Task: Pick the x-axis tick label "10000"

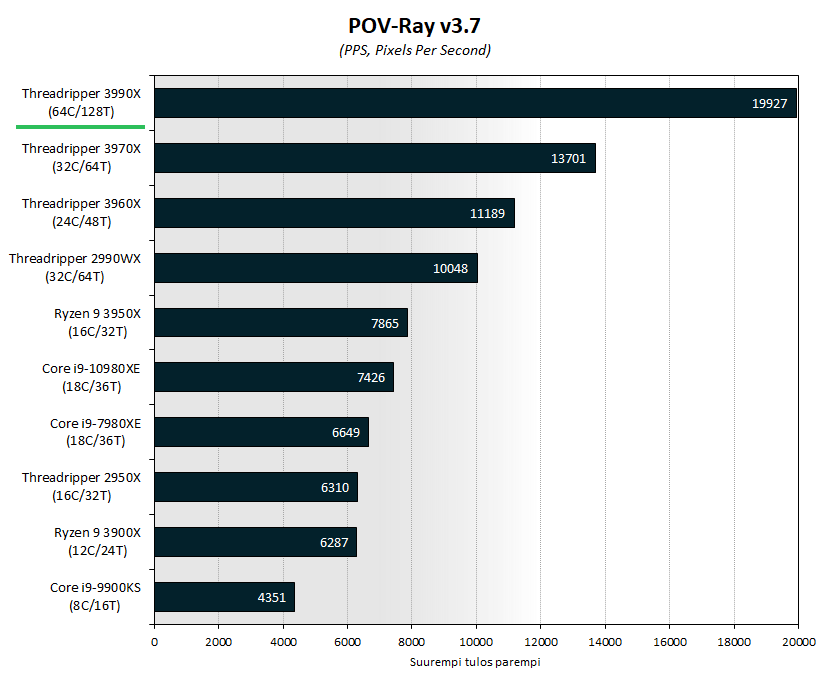Action: click(x=476, y=642)
